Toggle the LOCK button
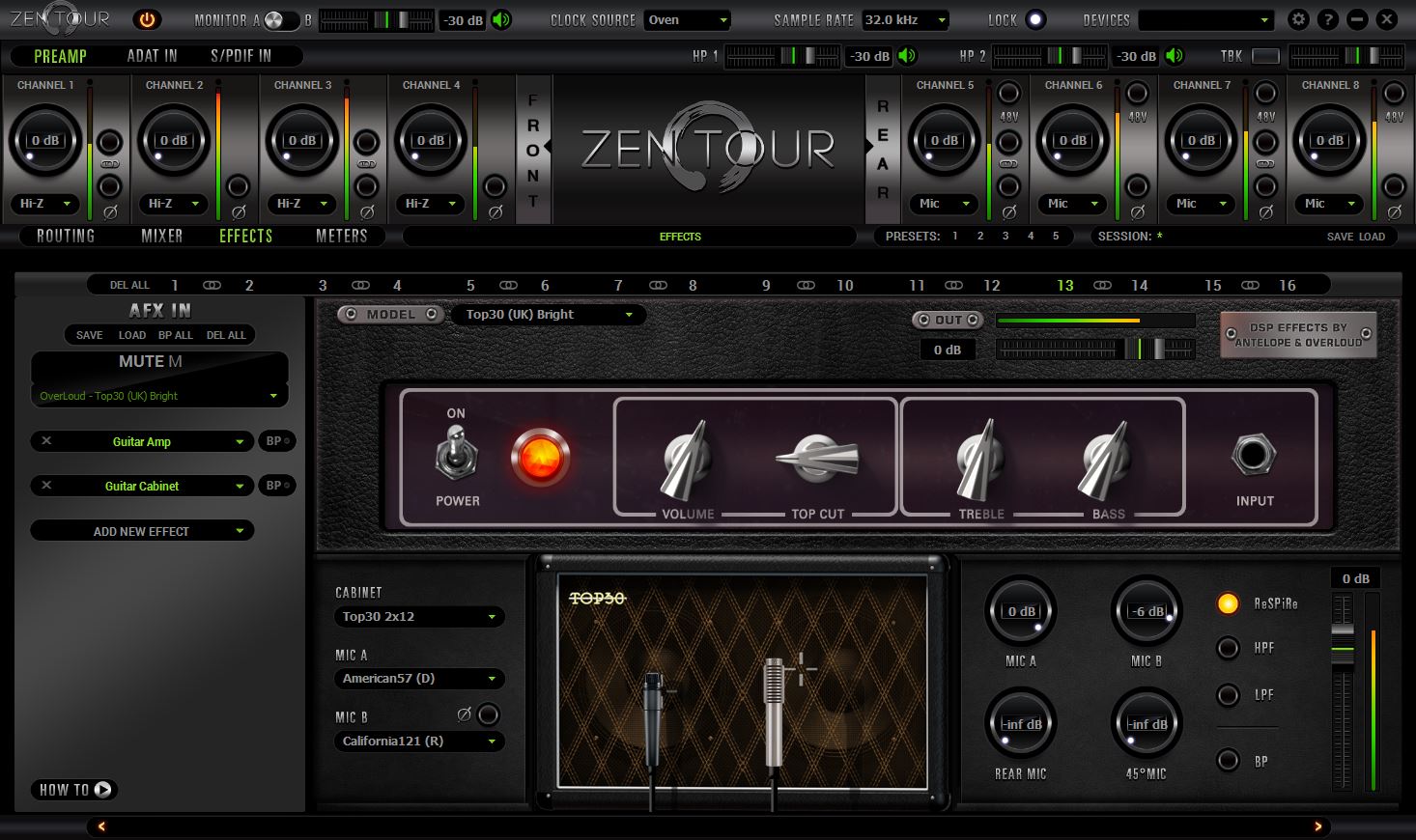The height and width of the screenshot is (840, 1416). tap(1034, 19)
